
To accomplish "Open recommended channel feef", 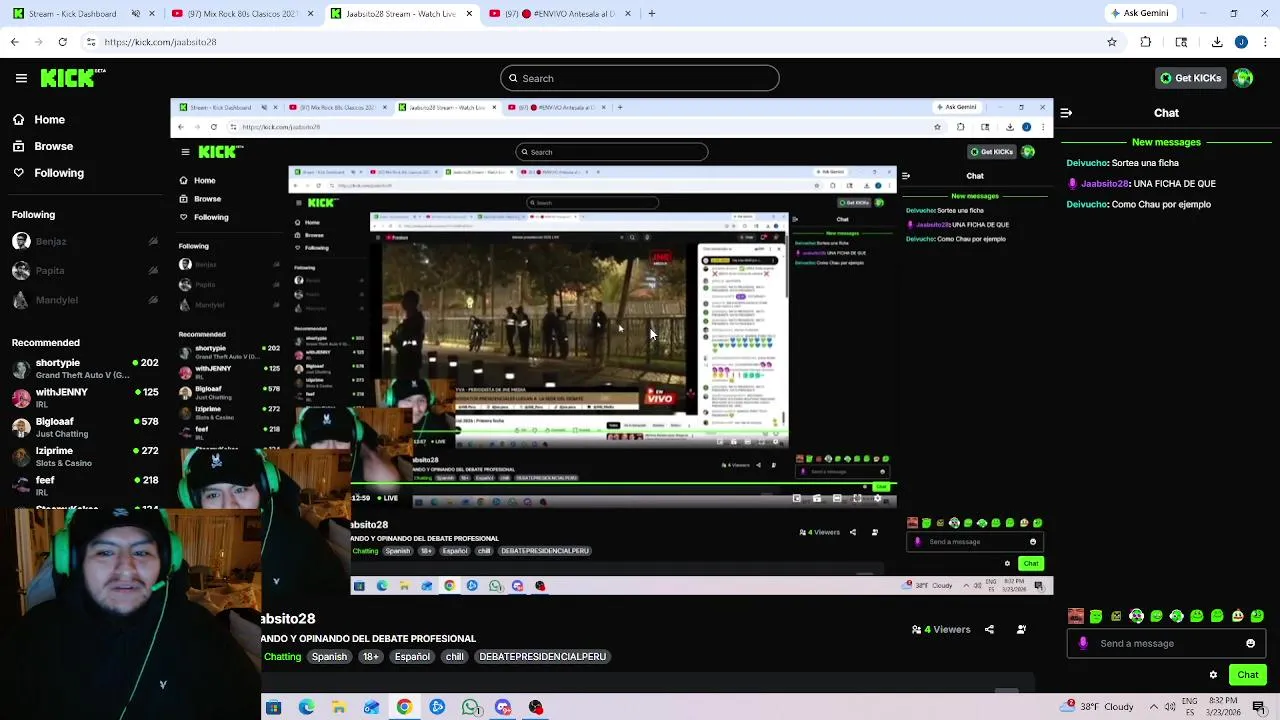I will (x=85, y=485).
